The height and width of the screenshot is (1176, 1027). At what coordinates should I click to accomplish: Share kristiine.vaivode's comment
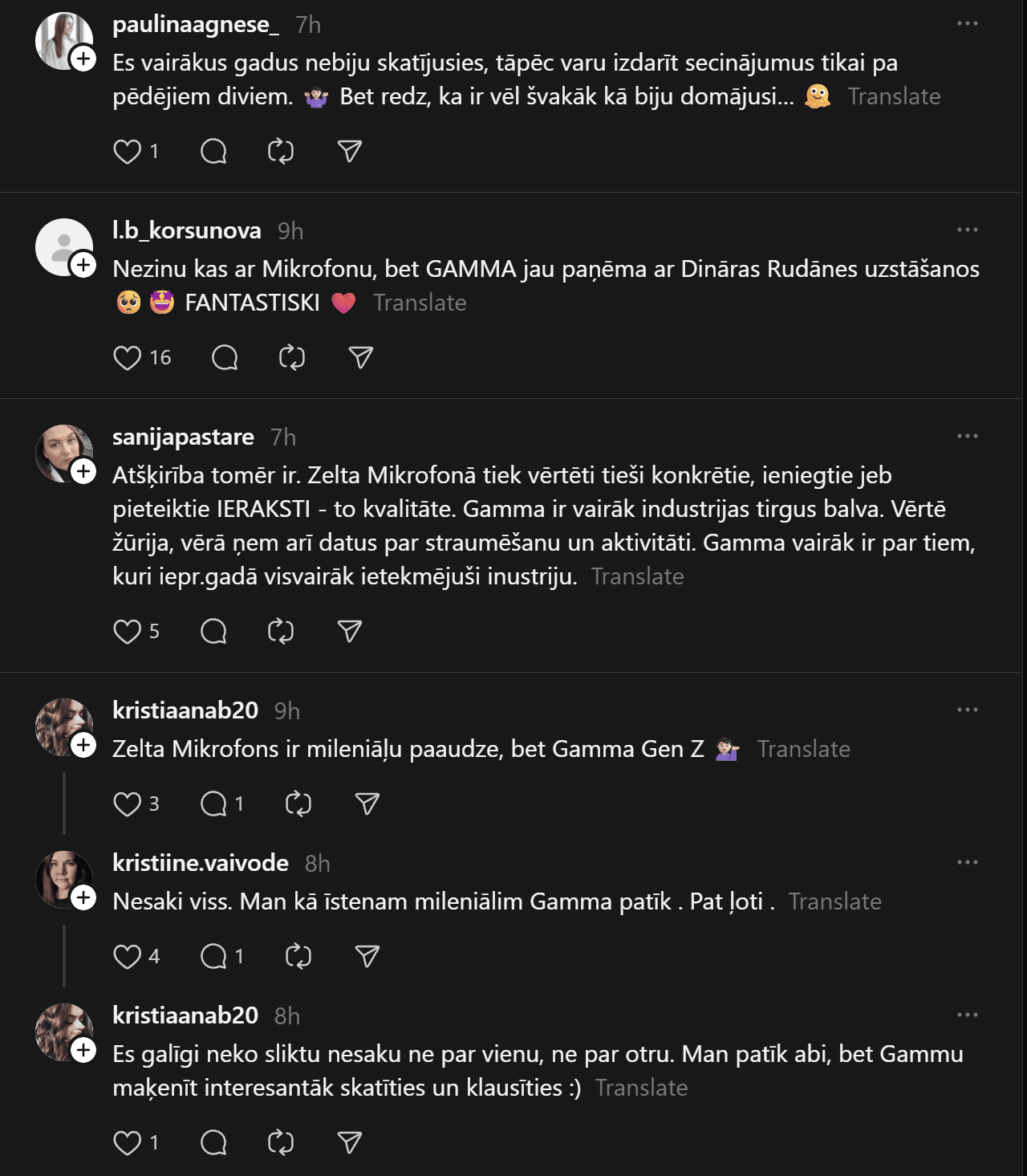point(367,956)
